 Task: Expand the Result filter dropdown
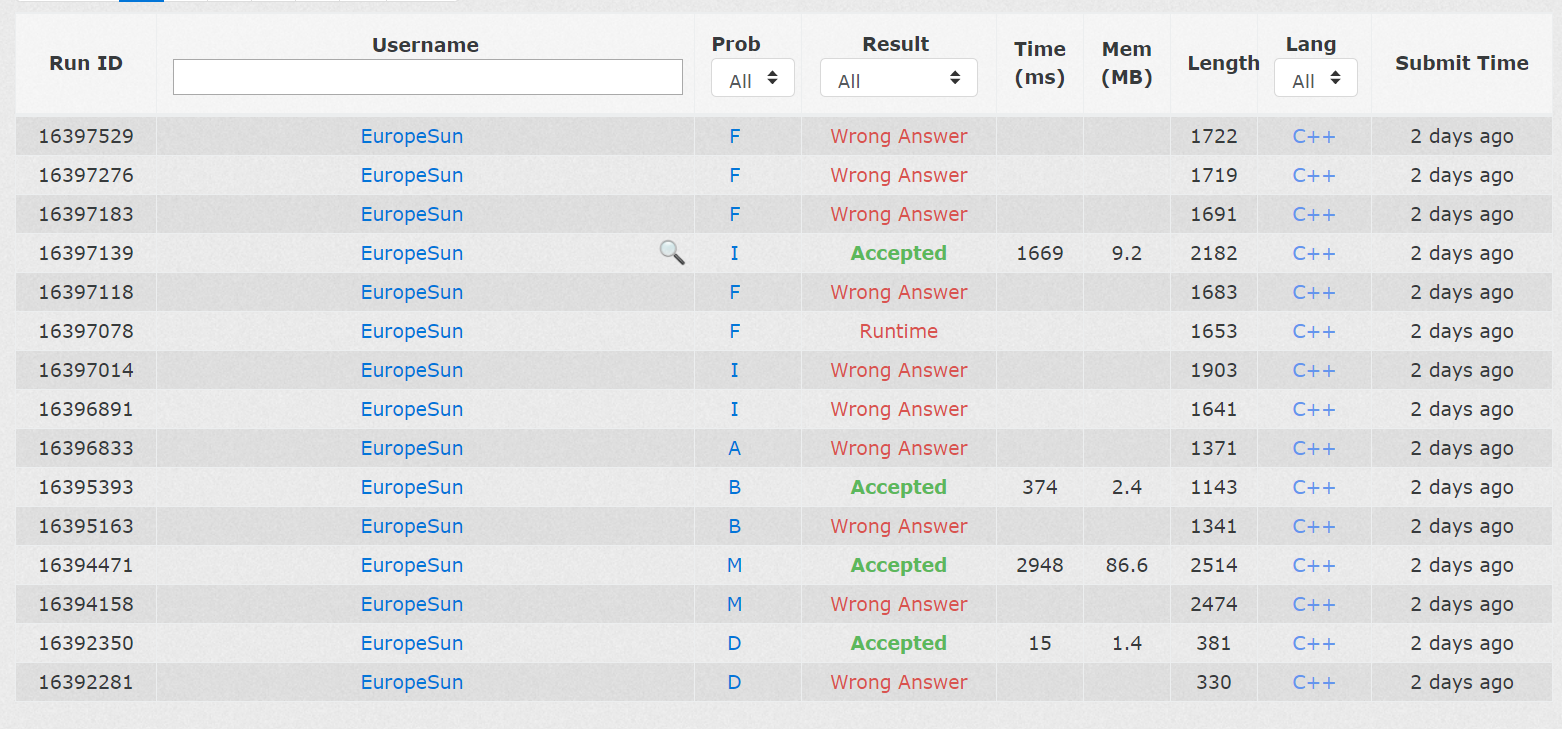click(898, 80)
